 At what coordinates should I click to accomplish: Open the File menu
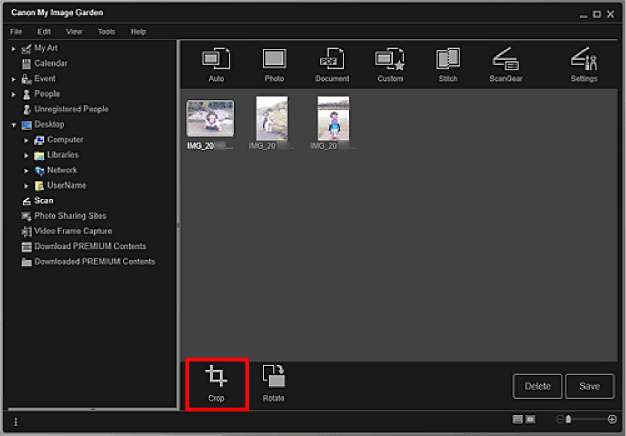(17, 32)
